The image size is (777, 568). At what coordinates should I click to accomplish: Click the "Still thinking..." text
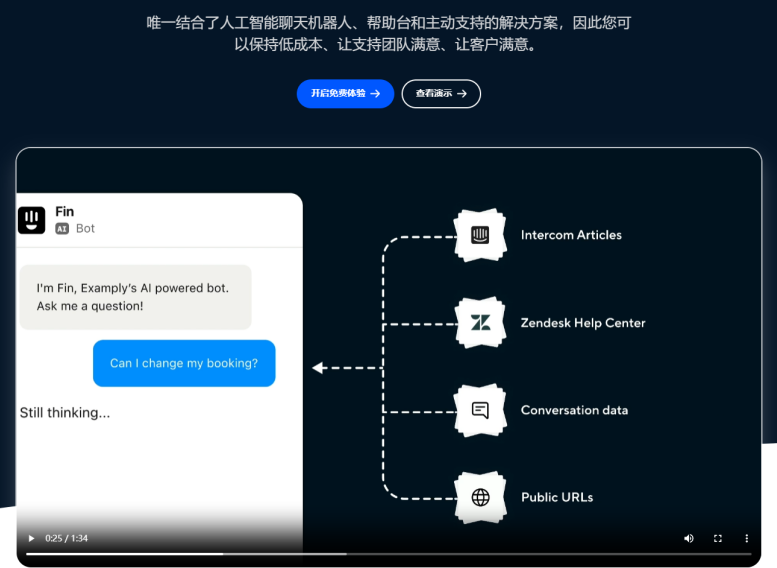coord(65,412)
